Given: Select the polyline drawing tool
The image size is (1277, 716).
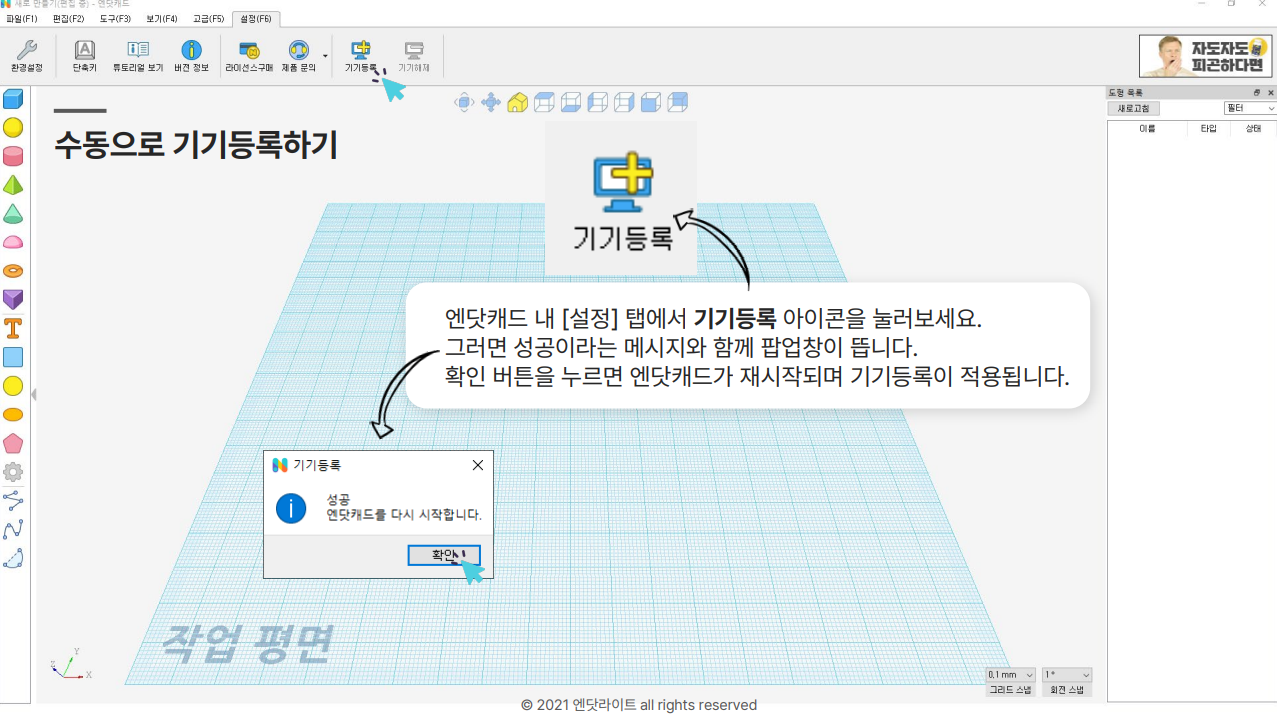Looking at the screenshot, I should (x=13, y=500).
